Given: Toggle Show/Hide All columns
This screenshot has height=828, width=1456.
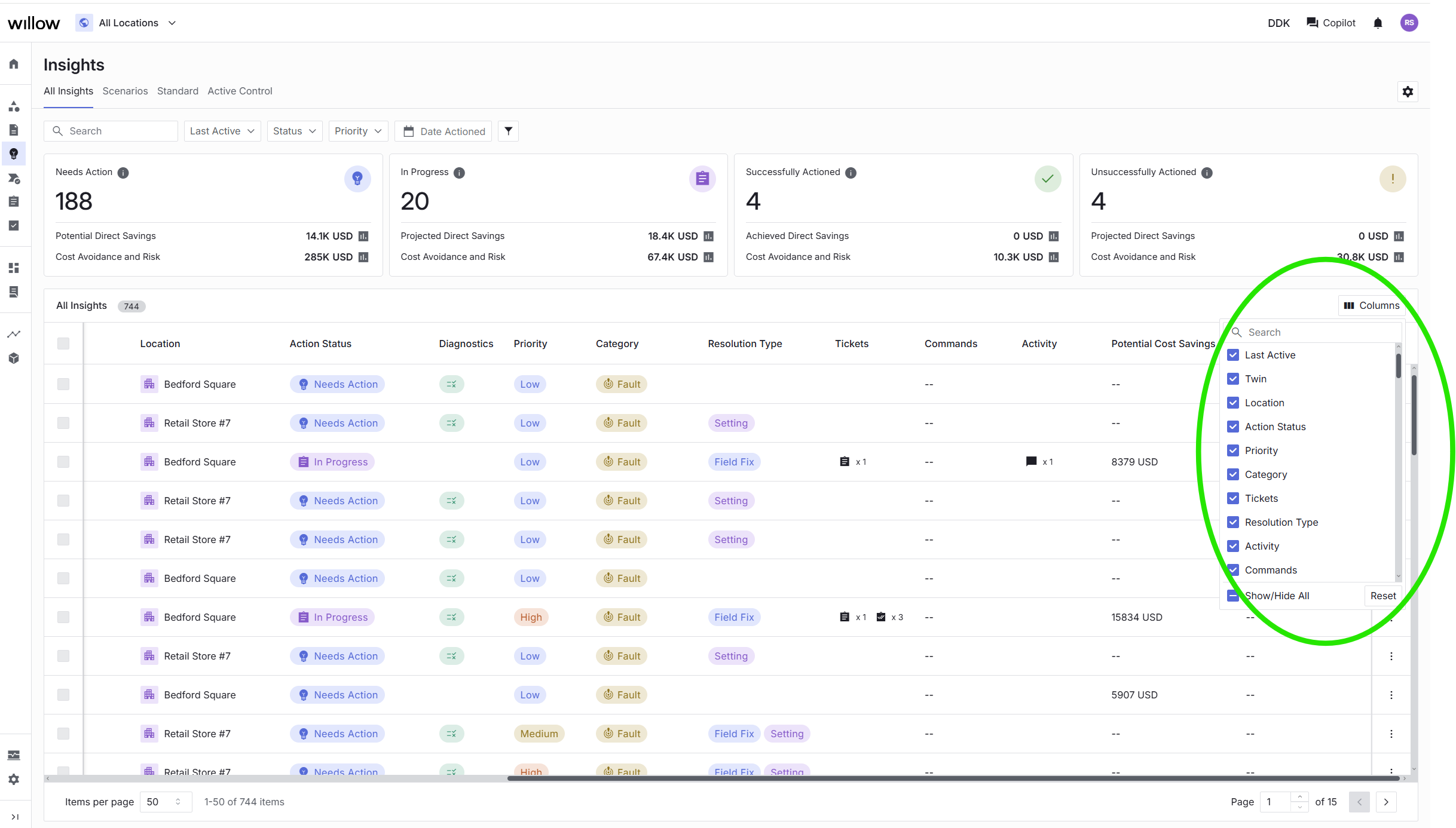Looking at the screenshot, I should [1233, 596].
